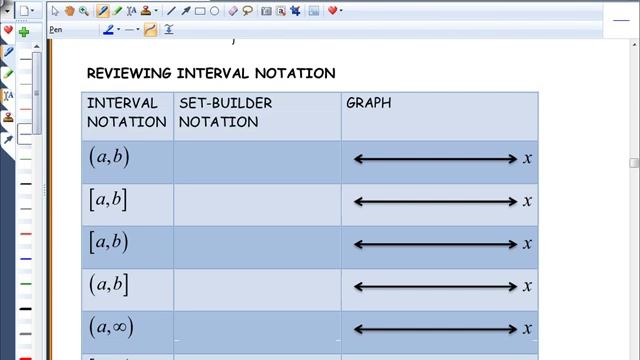Click the pen color picker icon
Viewport: 640px width, 360px height.
(x=109, y=29)
